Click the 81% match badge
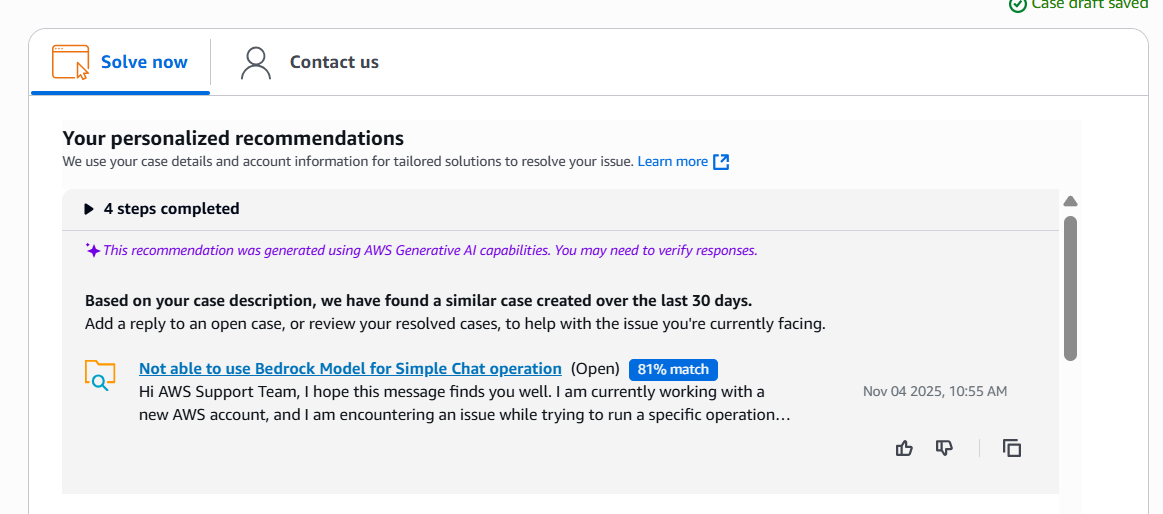1163x514 pixels. tap(673, 369)
